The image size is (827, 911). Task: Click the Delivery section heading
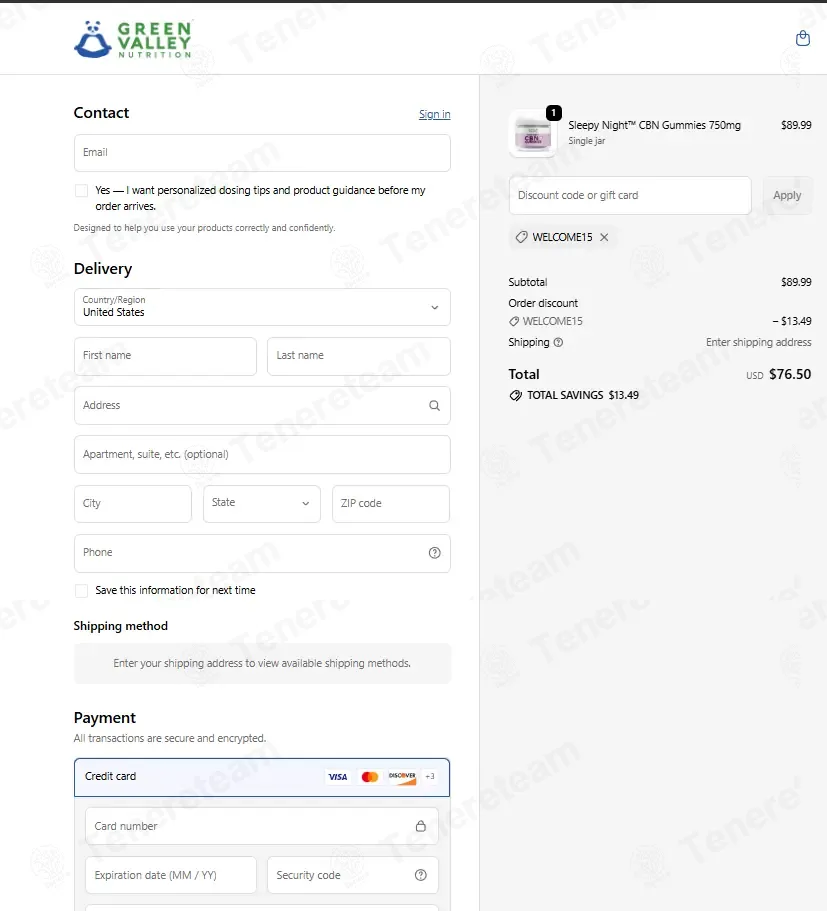point(103,269)
